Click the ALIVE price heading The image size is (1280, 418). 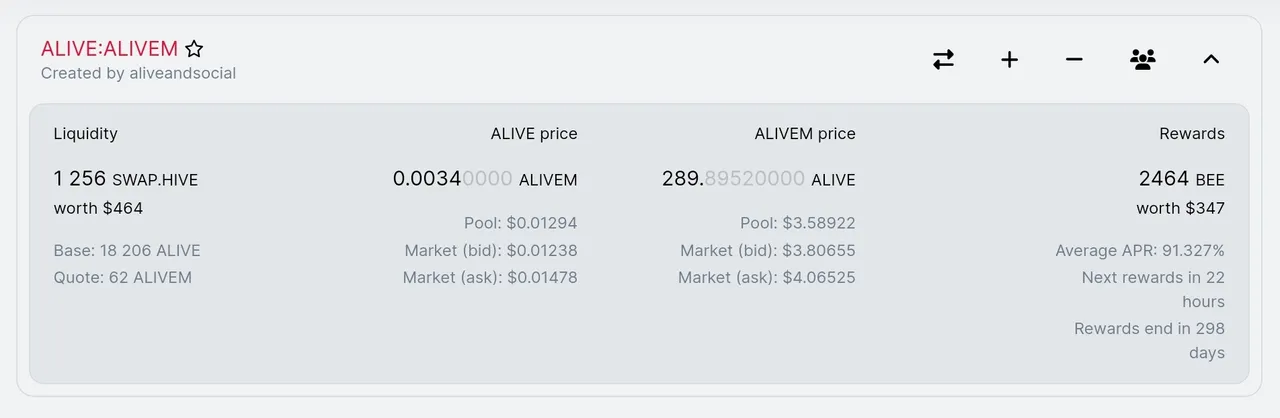tap(533, 133)
